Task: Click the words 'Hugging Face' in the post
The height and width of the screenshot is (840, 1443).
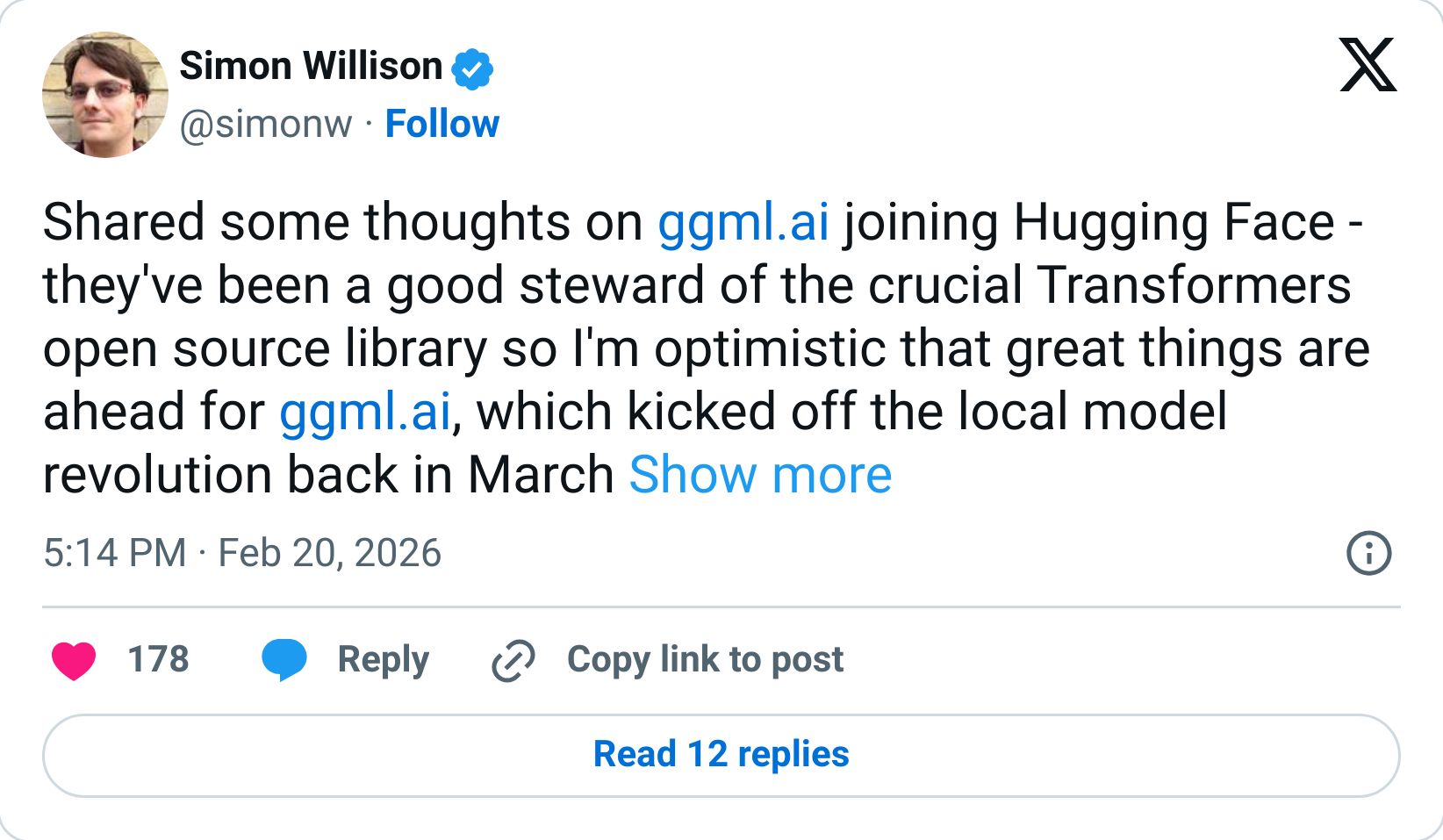Action: pyautogui.click(x=1174, y=222)
